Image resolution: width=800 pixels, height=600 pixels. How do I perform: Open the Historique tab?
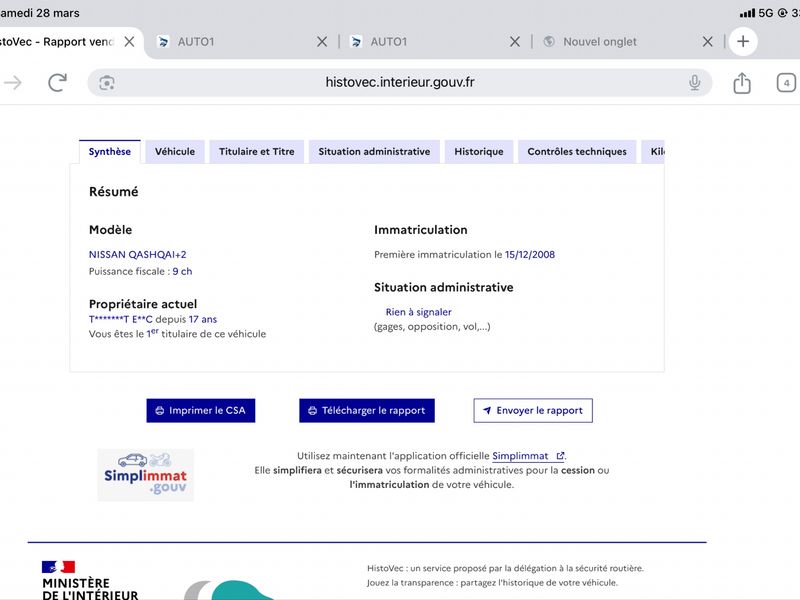[479, 152]
